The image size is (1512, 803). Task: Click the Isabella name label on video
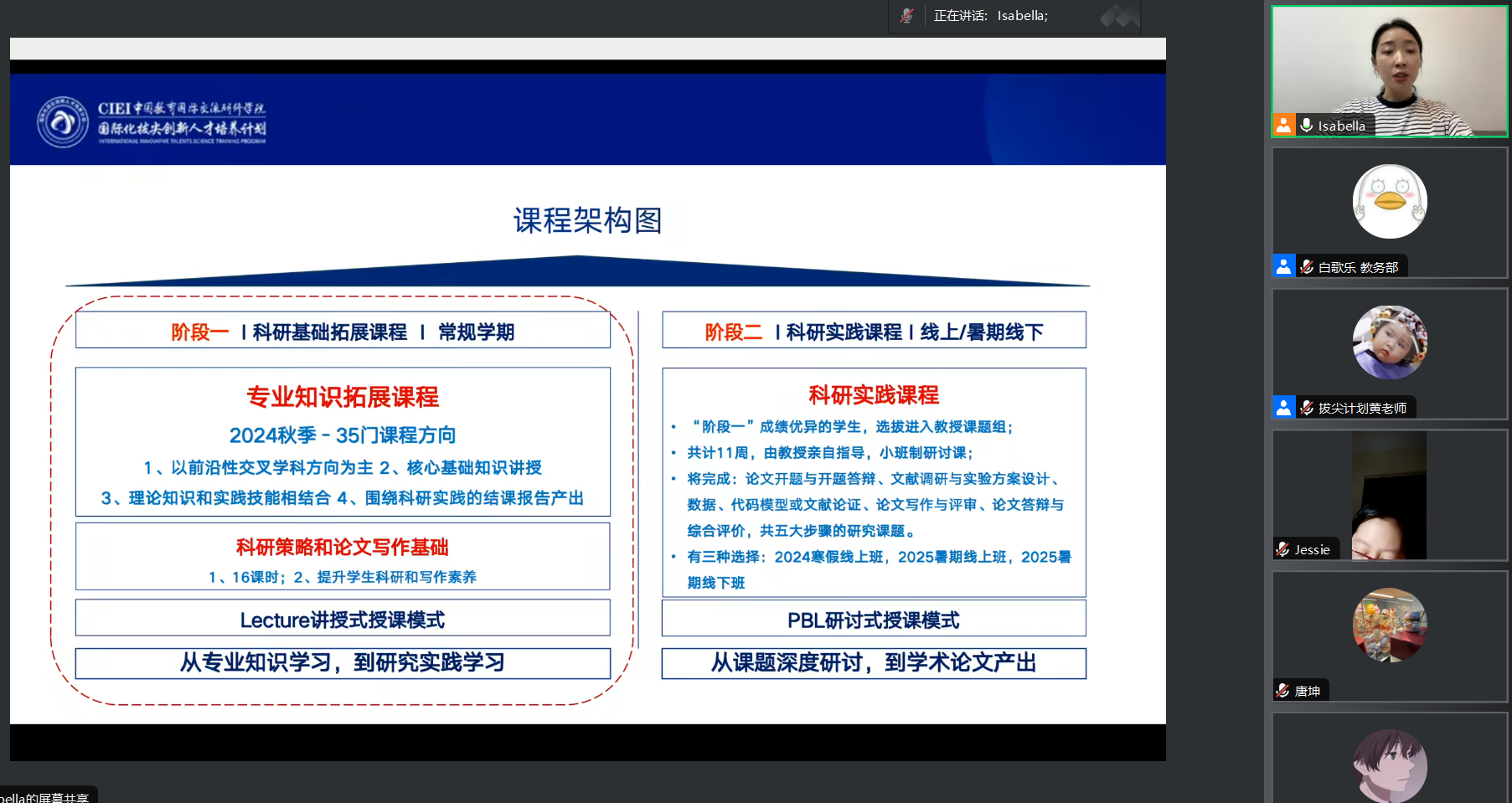1341,126
